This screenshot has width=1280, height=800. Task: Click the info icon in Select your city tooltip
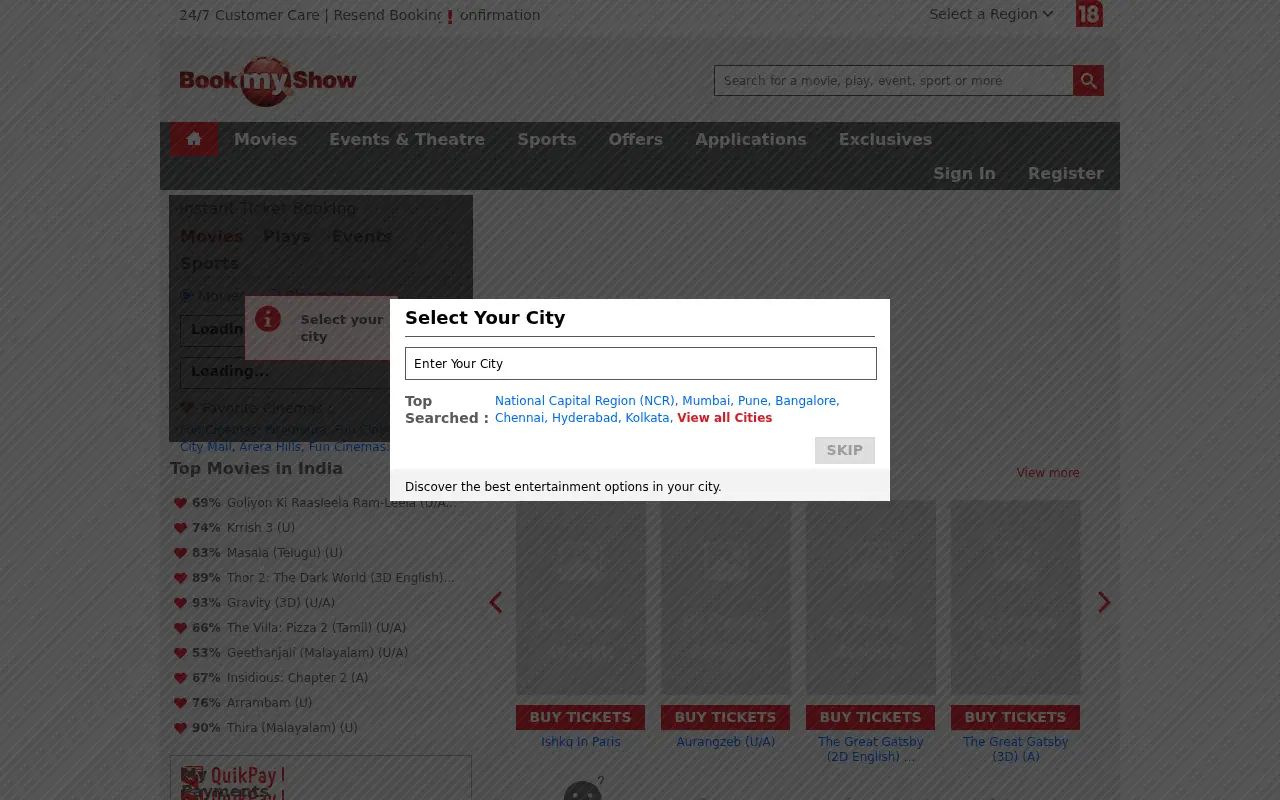pyautogui.click(x=267, y=319)
